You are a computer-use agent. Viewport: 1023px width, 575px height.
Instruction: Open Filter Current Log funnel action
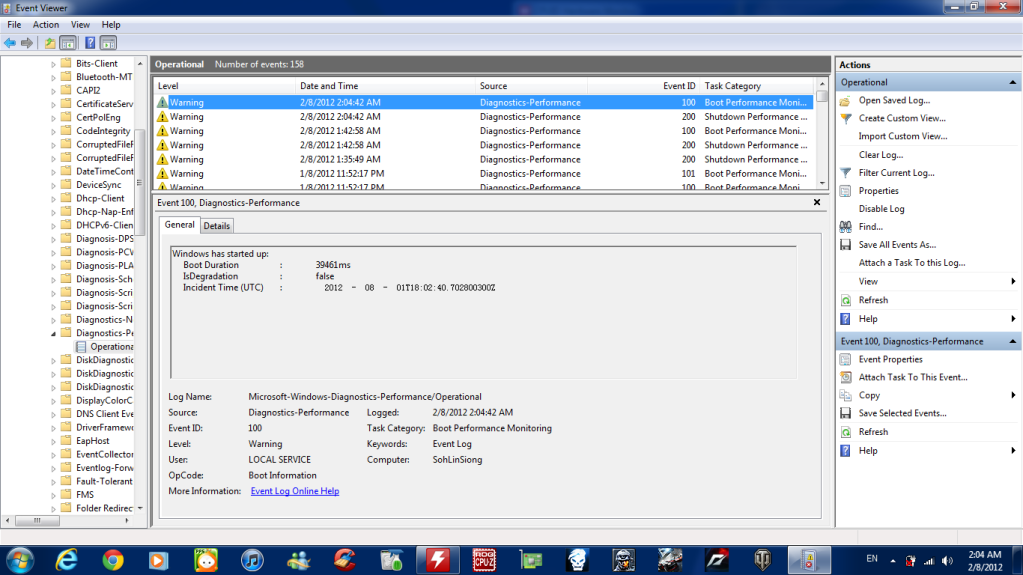point(895,173)
